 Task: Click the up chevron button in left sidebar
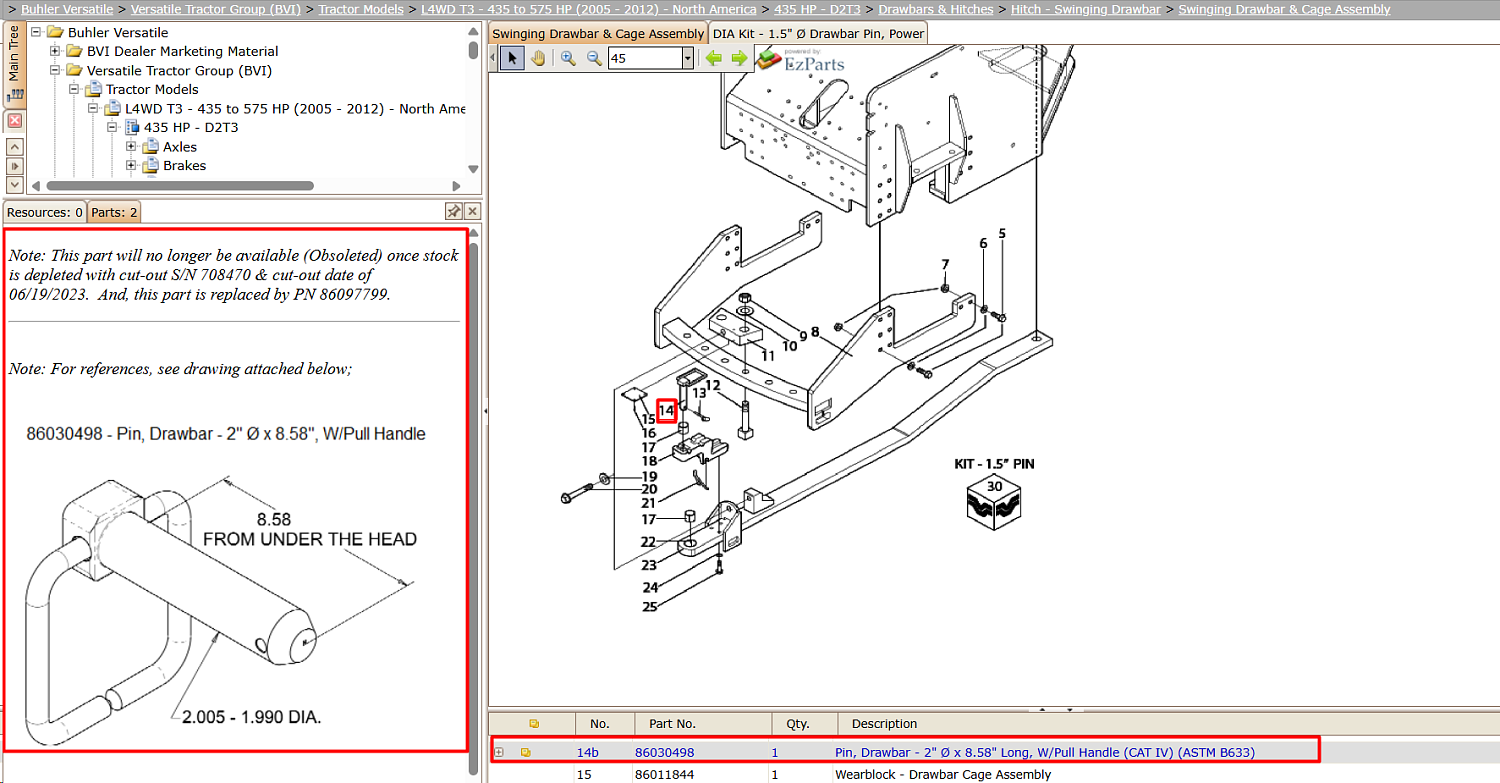(x=14, y=147)
